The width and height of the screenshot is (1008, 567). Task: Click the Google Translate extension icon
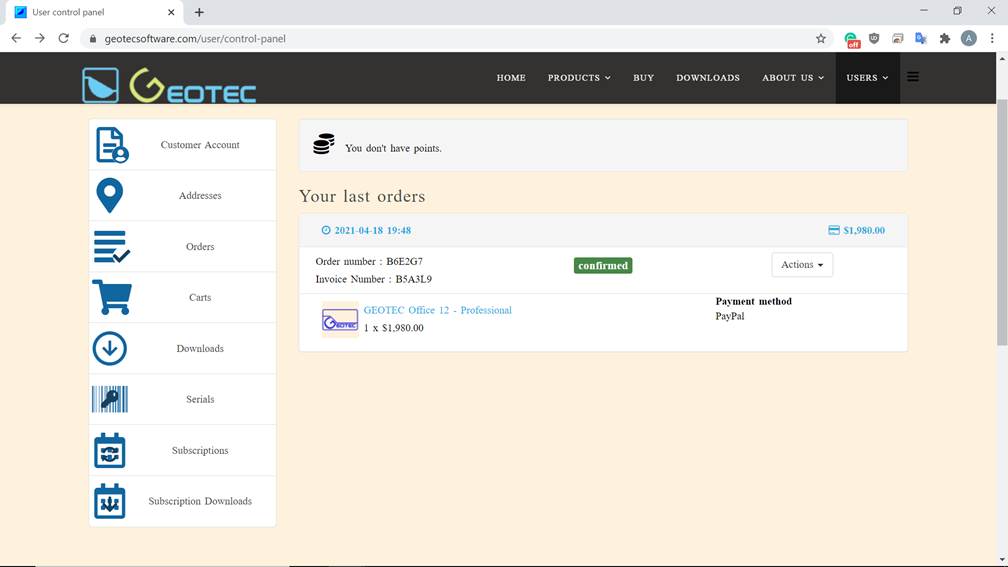coord(921,39)
